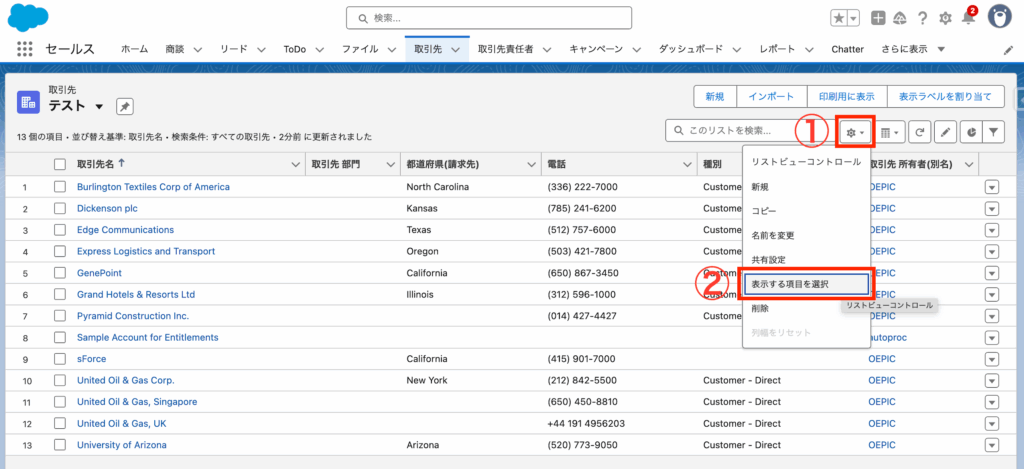The image size is (1024, 469).
Task: Choose 名前を変更 from the menu
Action: coord(806,235)
